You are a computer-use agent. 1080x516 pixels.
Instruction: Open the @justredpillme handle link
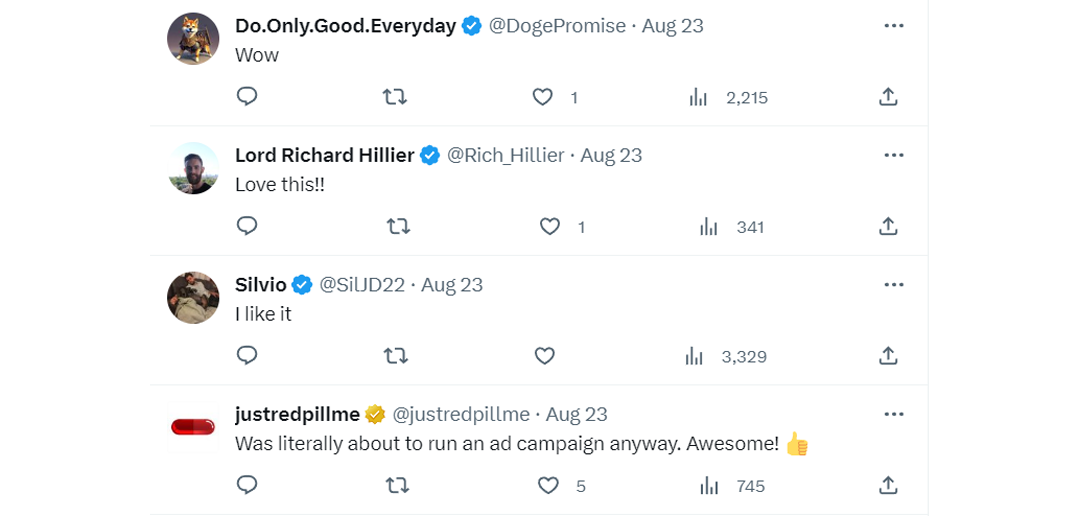click(460, 414)
